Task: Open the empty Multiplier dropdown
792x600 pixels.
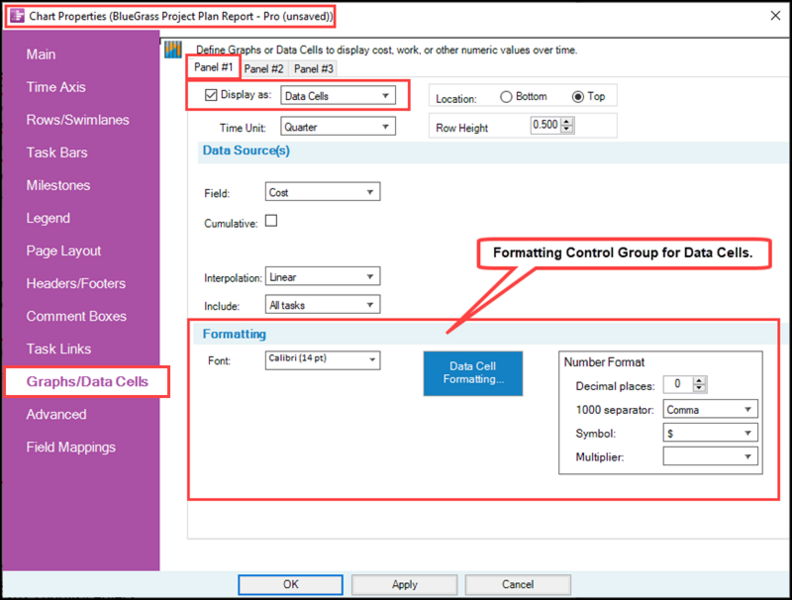Action: coord(710,457)
